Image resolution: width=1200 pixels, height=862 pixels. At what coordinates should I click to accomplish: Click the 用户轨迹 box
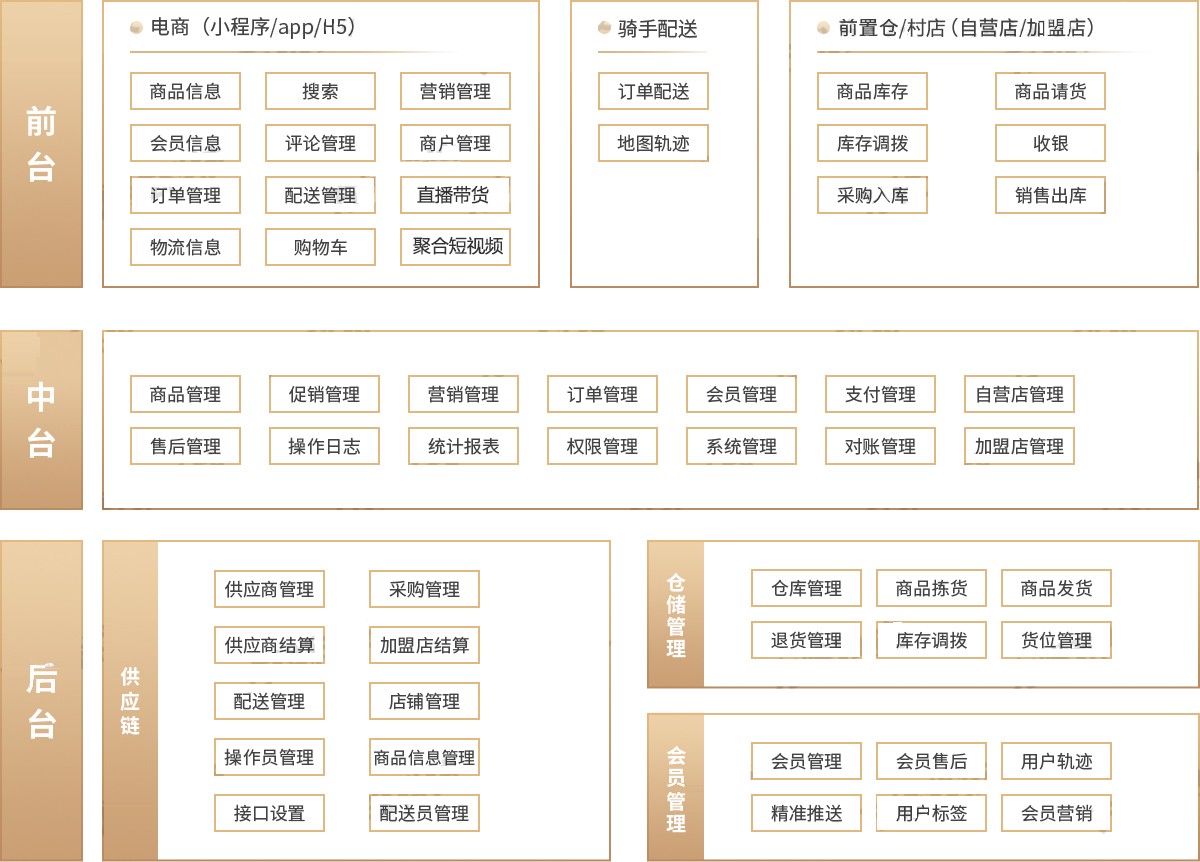pyautogui.click(x=1056, y=761)
